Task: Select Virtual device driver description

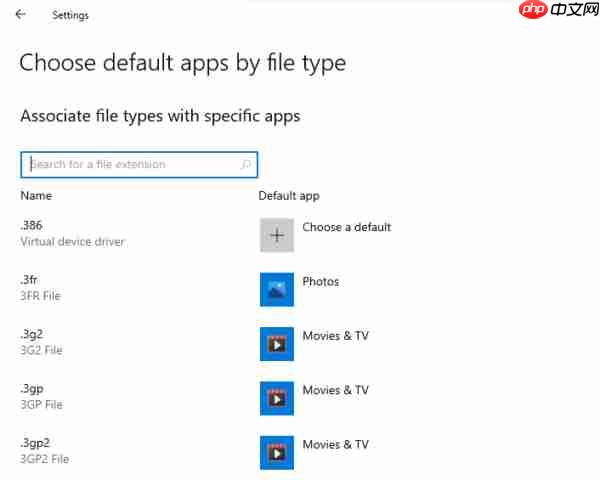Action: point(73,242)
